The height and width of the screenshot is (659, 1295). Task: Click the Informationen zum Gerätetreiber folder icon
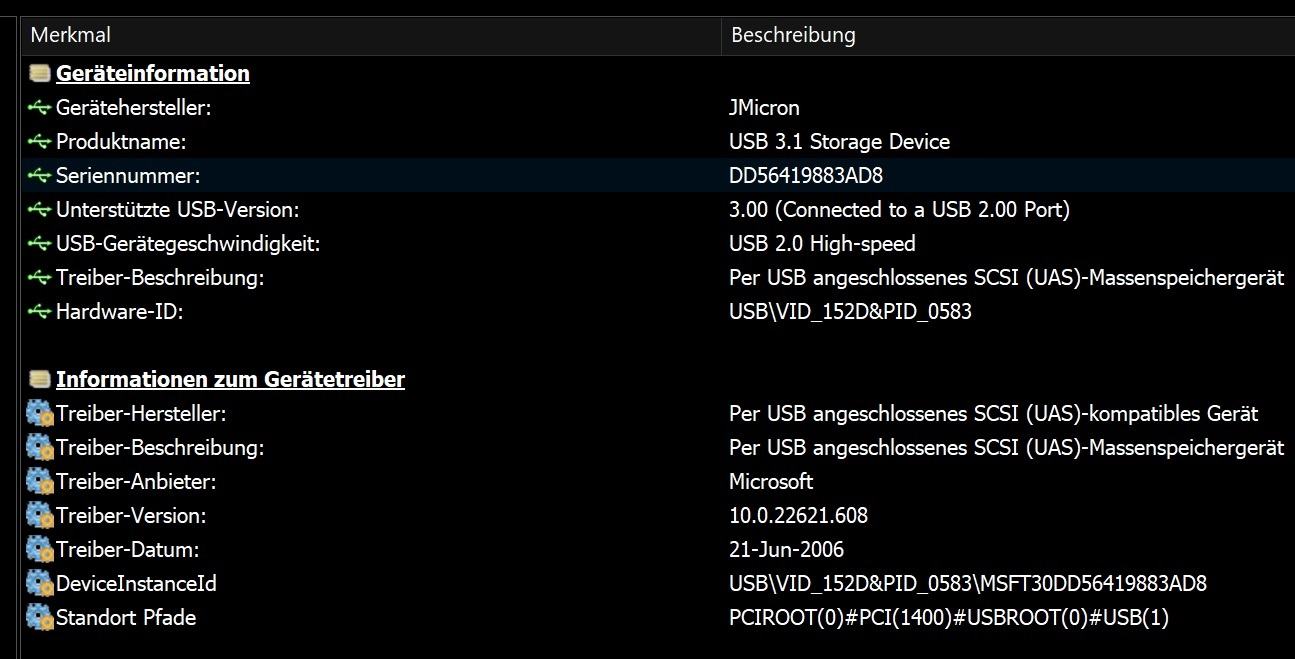pos(40,380)
